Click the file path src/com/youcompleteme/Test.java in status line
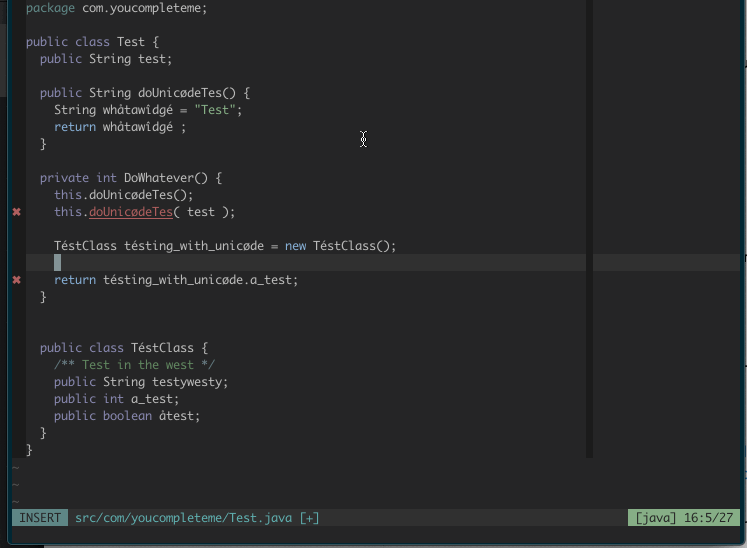Screen dimensions: 747x548 (183, 518)
